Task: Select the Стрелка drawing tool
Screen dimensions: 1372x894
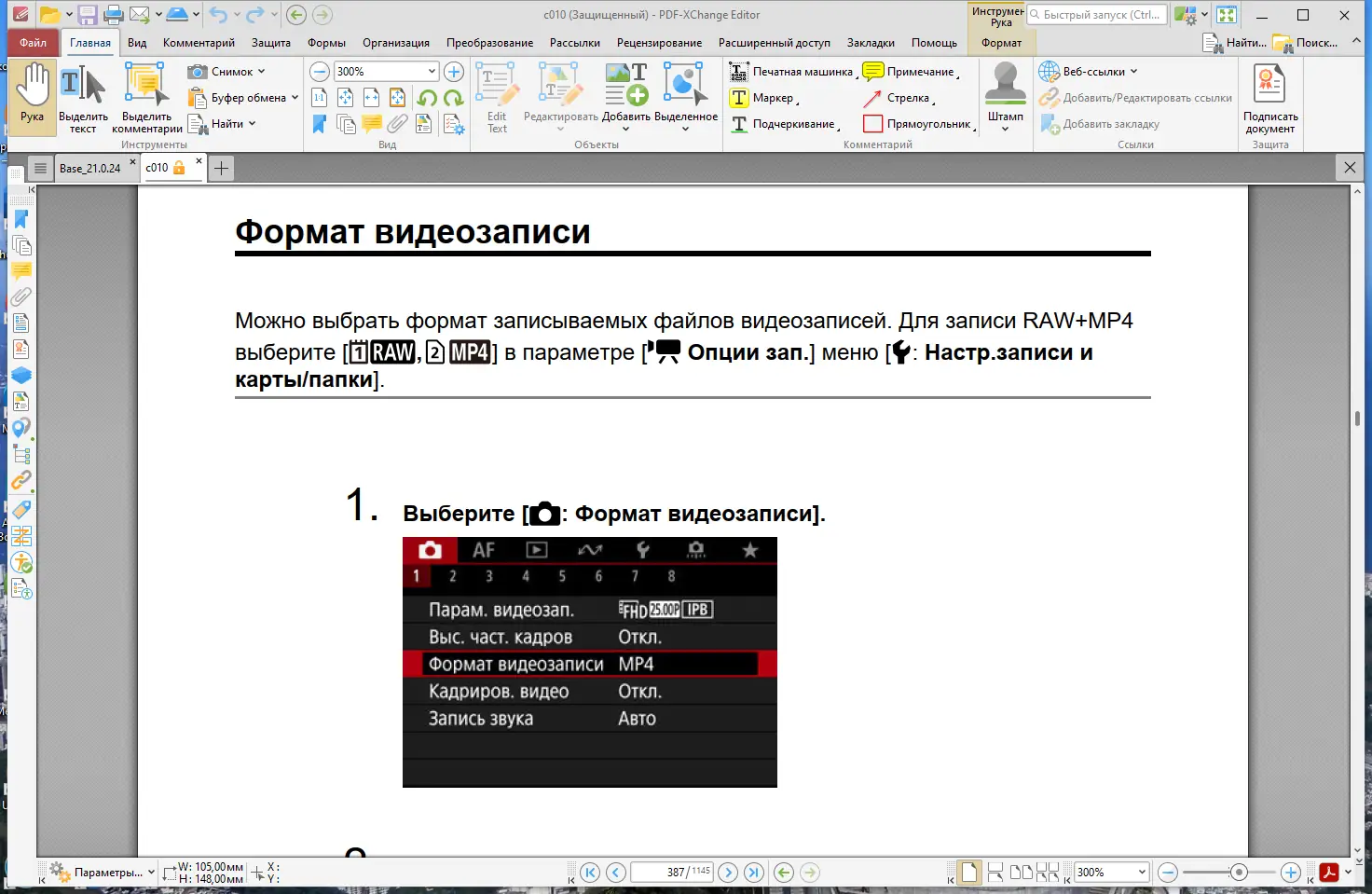Action: coord(905,98)
